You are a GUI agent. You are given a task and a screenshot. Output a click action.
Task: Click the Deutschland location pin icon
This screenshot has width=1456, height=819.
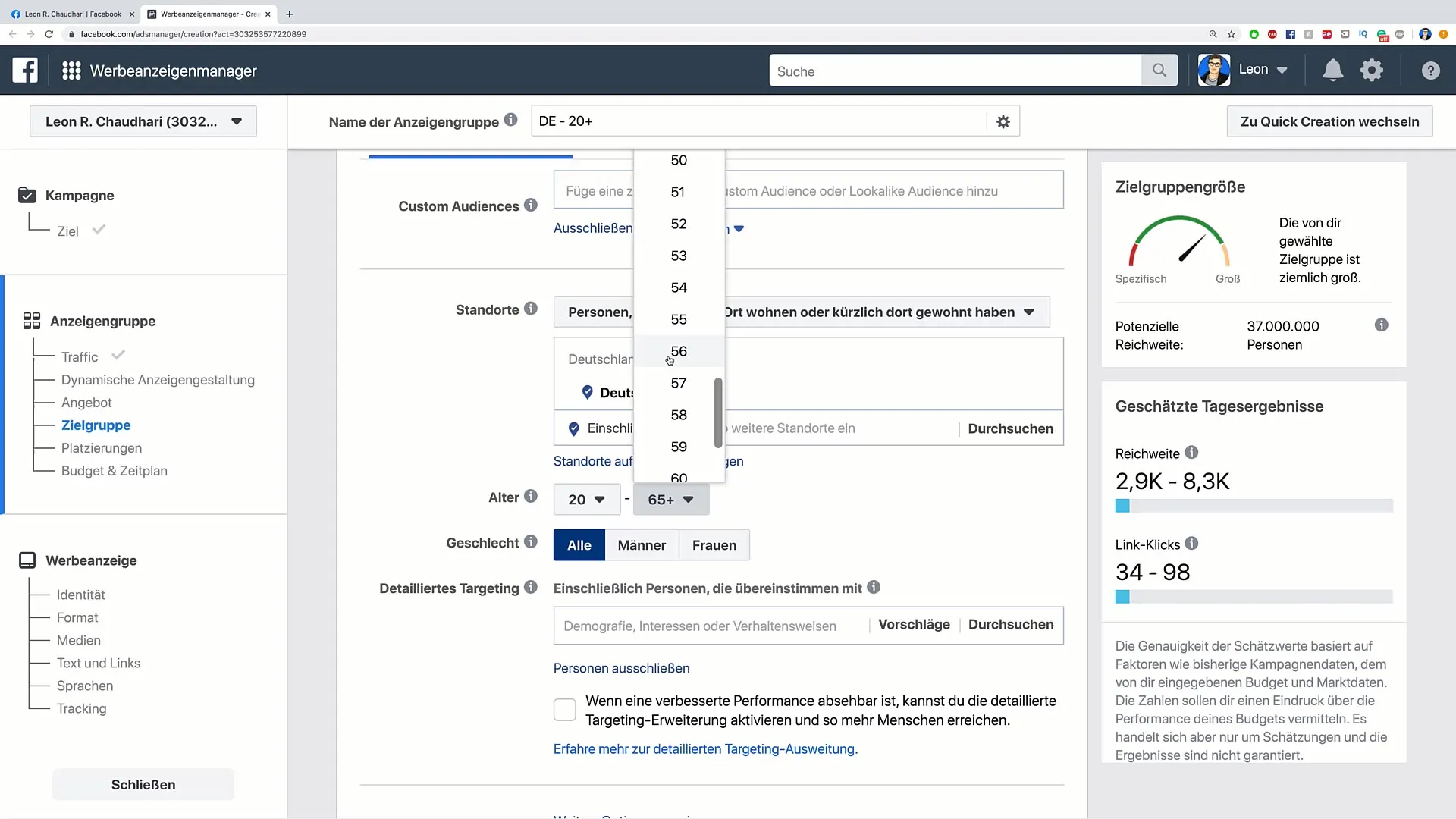[x=587, y=392]
